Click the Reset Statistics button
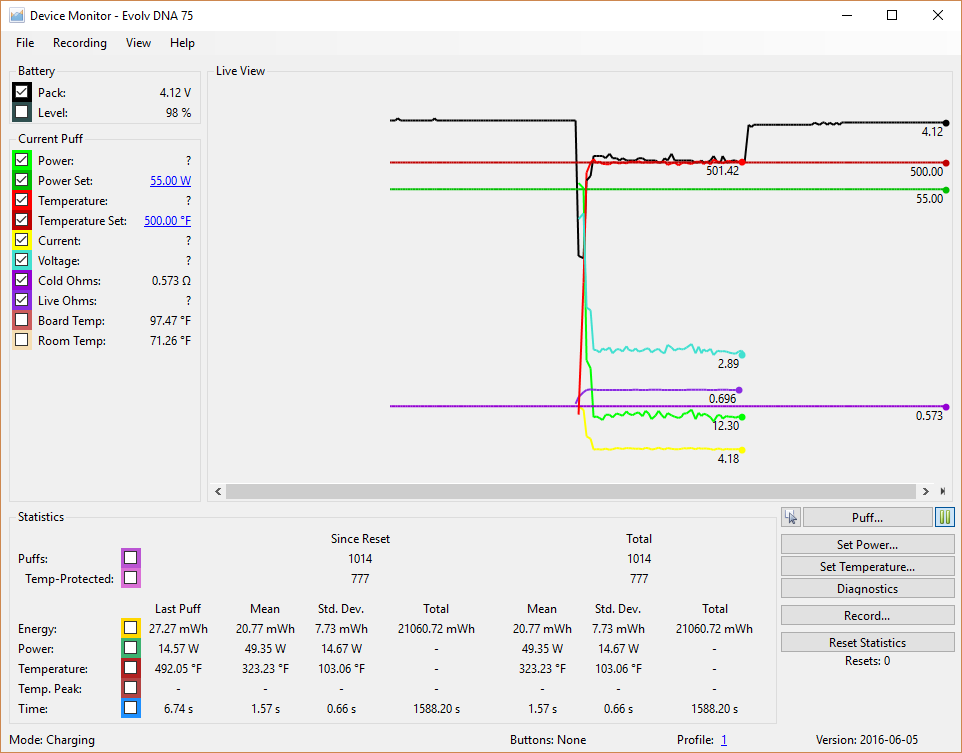962x753 pixels. tap(867, 643)
